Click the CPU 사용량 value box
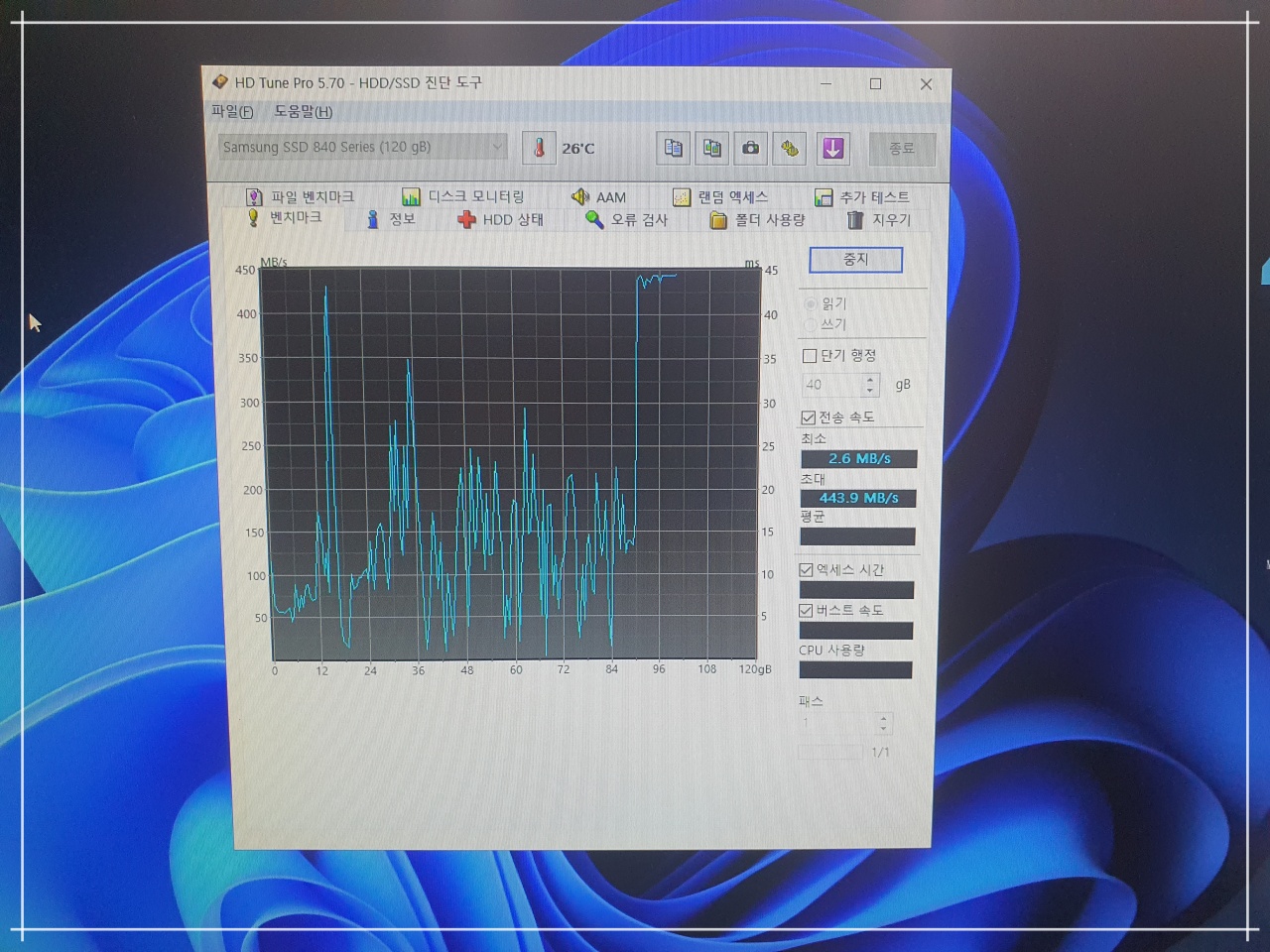1270x952 pixels. [855, 670]
